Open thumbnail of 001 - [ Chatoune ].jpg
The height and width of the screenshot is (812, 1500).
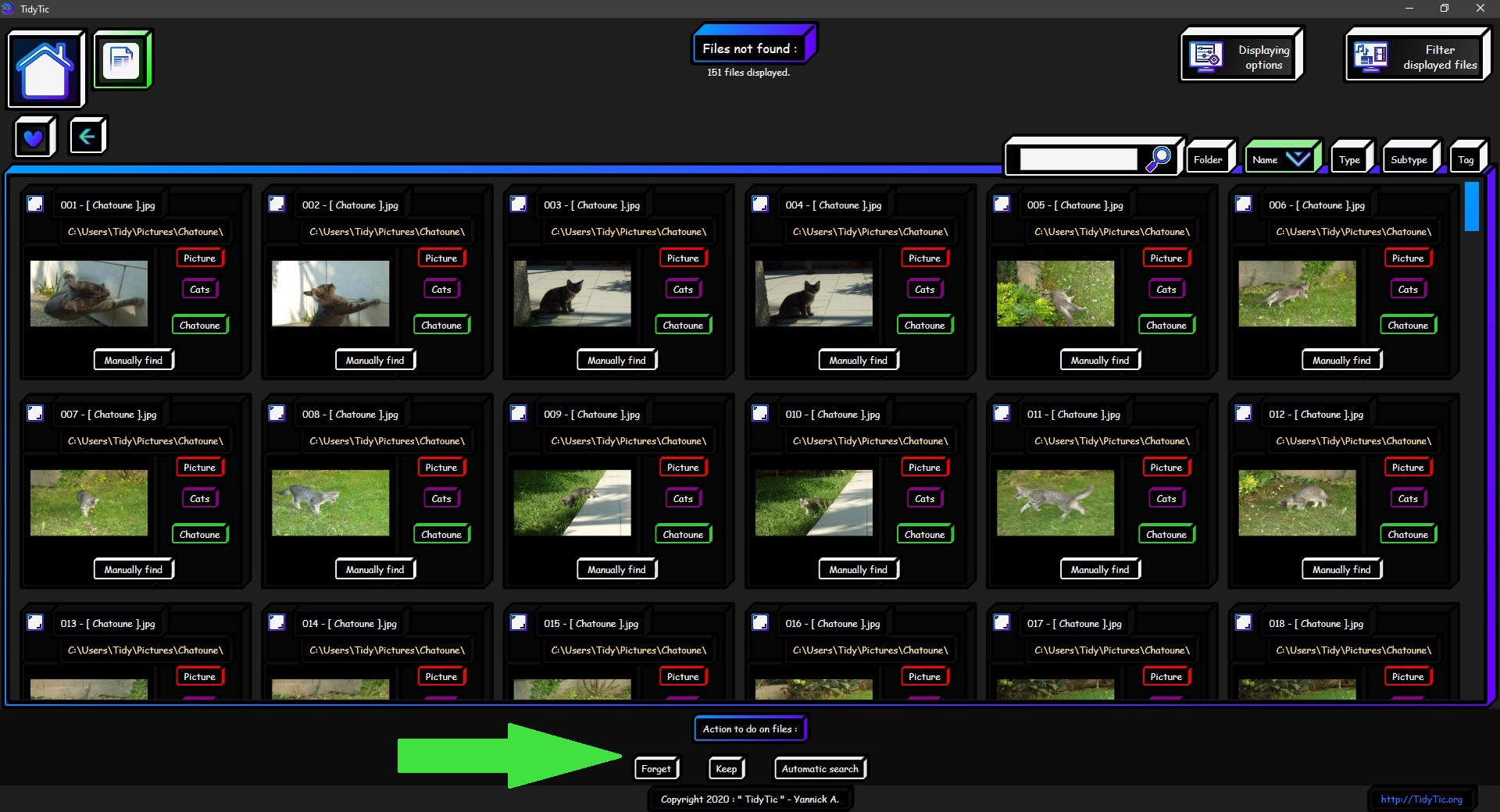(x=89, y=294)
